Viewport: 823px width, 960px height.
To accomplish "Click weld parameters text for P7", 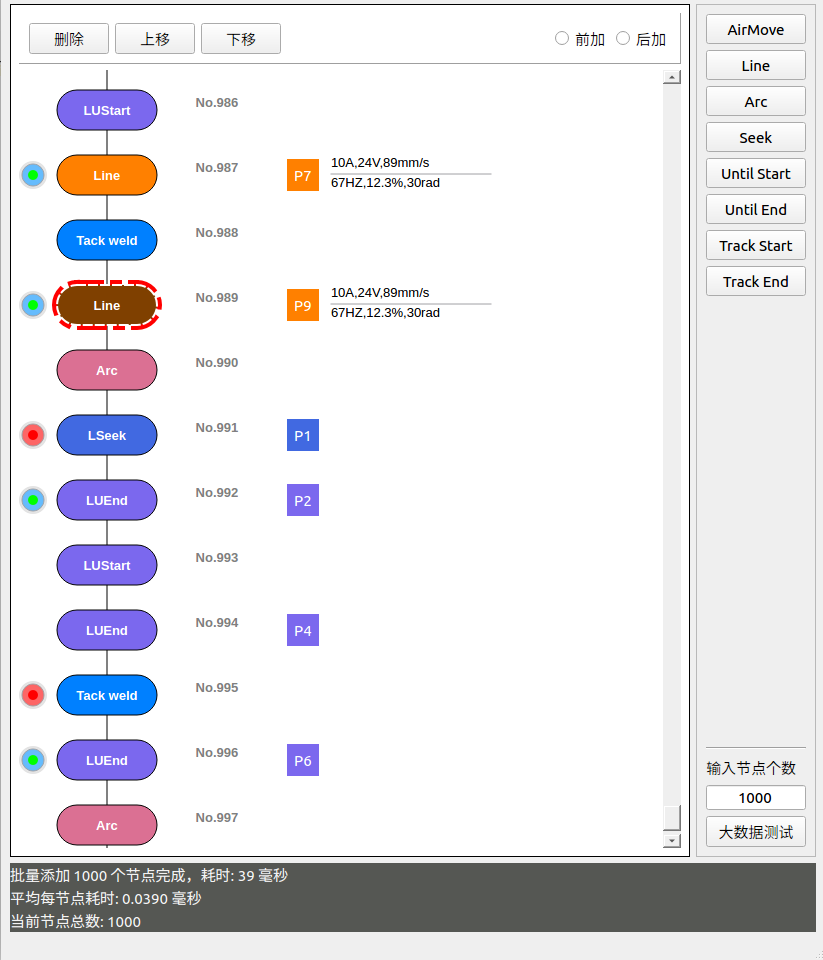I will [410, 173].
